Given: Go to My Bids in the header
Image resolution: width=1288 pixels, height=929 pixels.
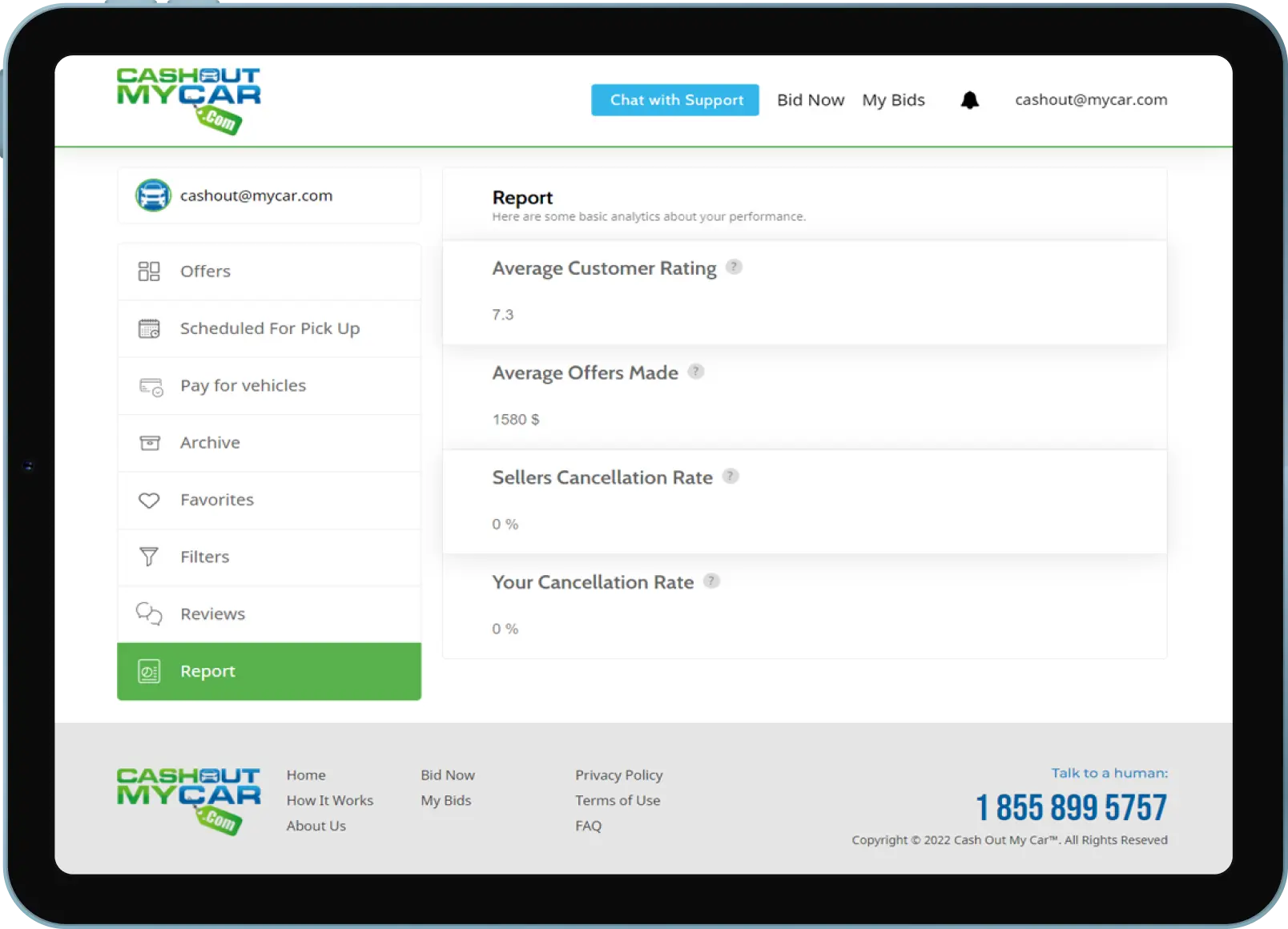Looking at the screenshot, I should point(893,100).
